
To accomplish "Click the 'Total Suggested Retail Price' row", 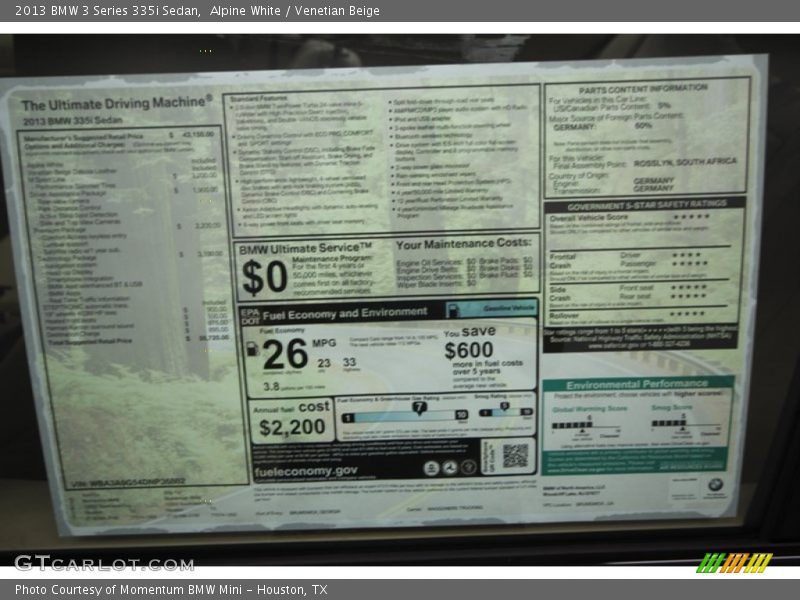I will 137,339.
